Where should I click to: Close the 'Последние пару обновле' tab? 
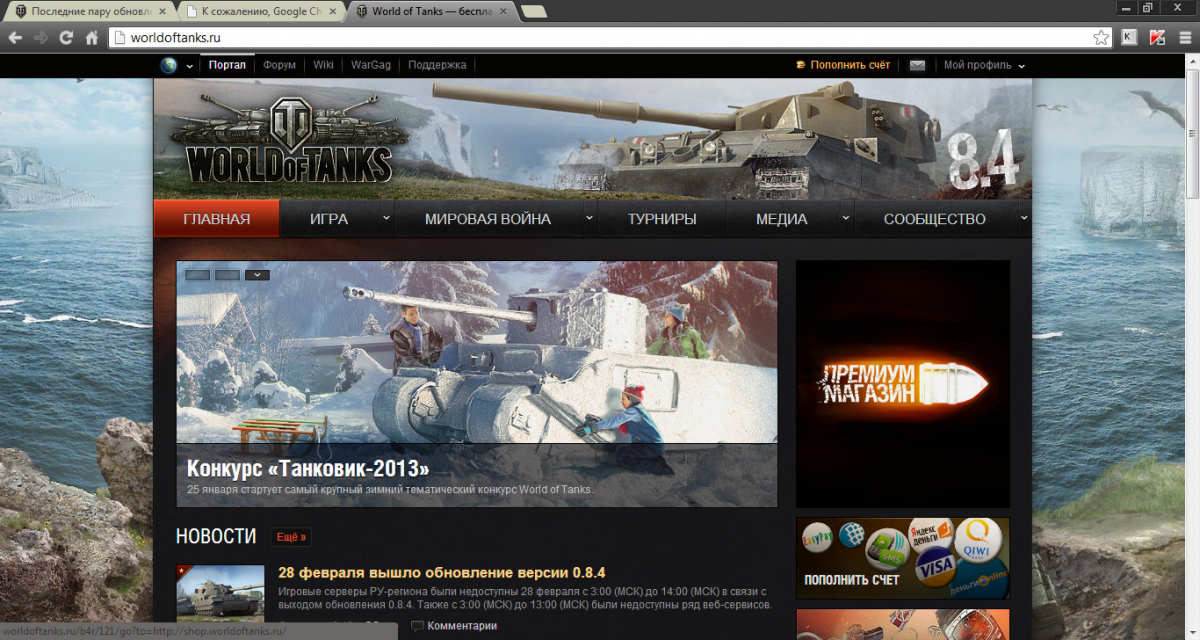tap(162, 11)
